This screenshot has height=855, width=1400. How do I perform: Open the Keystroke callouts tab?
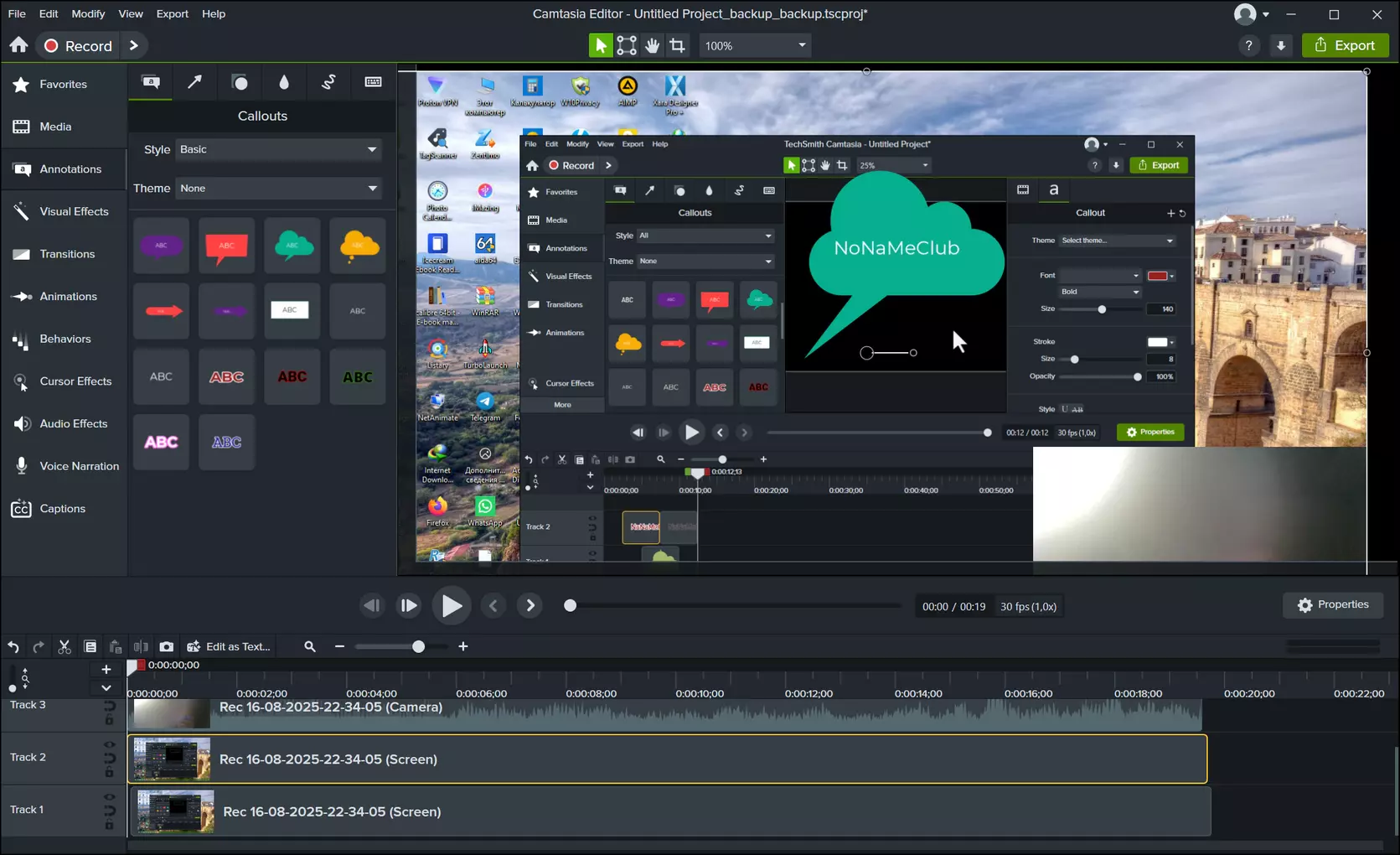point(373,82)
